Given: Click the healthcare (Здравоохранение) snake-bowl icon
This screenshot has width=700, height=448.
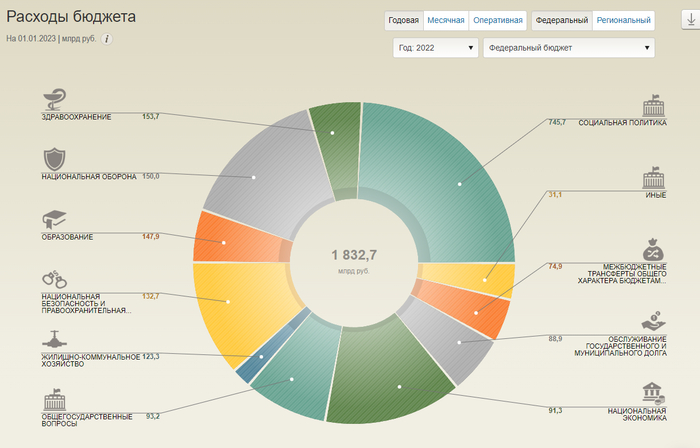Looking at the screenshot, I should point(54,99).
